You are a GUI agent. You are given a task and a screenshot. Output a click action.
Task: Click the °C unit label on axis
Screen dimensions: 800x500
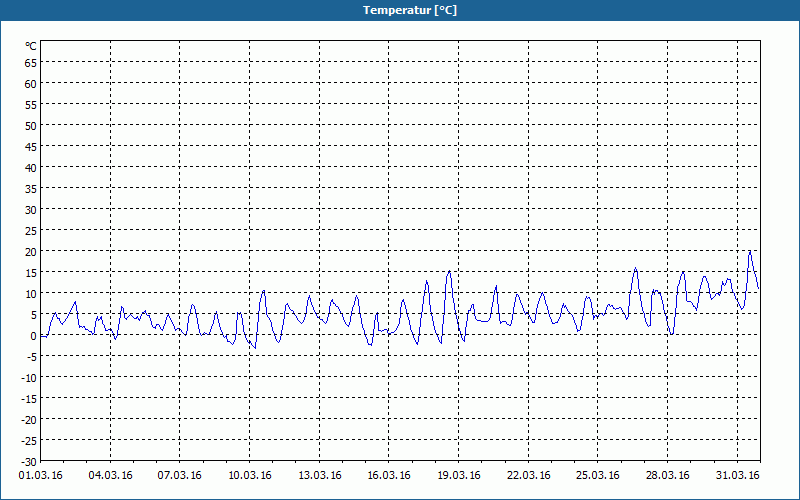pos(31,46)
